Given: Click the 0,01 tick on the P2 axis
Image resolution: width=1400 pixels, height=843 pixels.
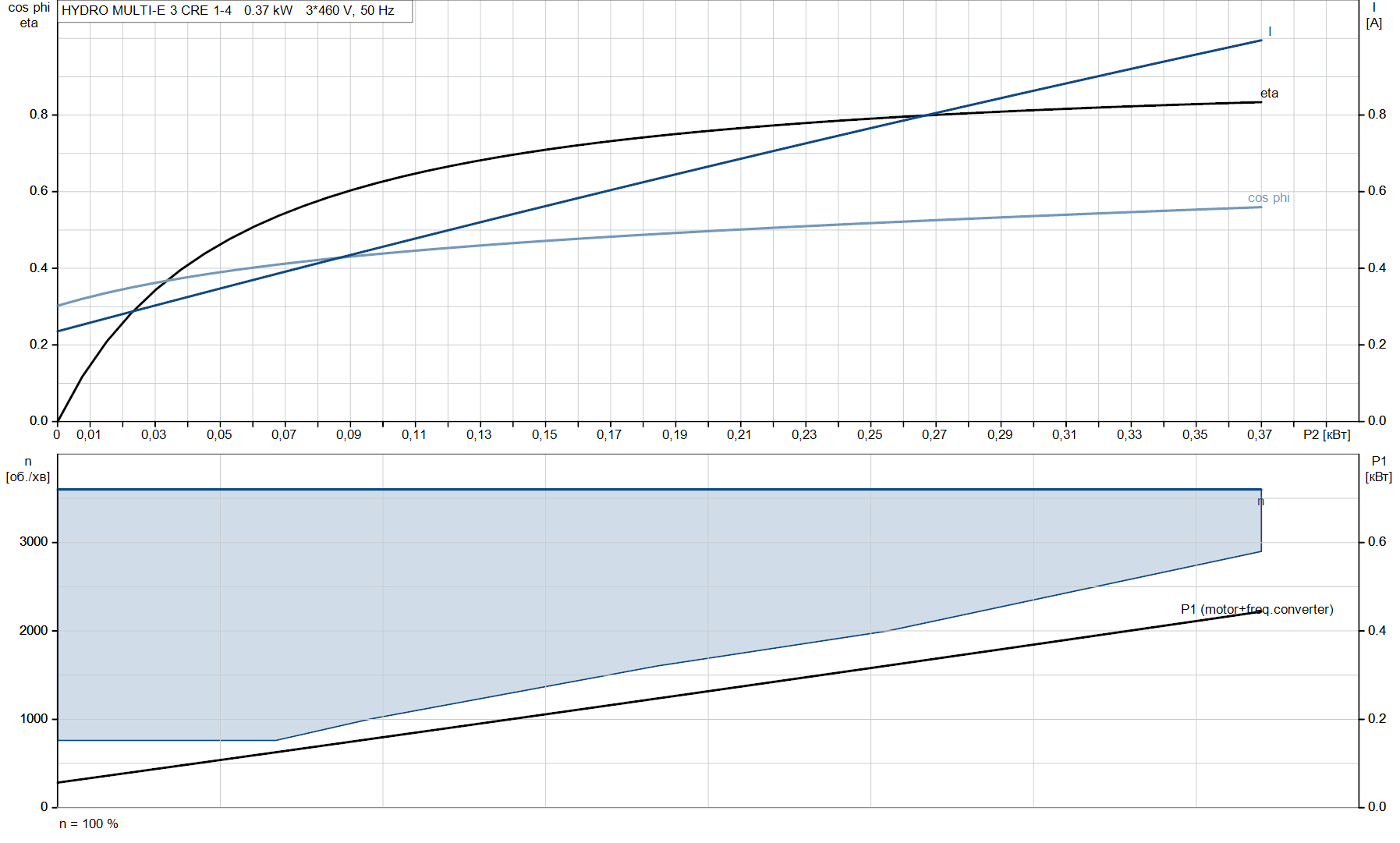Looking at the screenshot, I should tap(88, 434).
